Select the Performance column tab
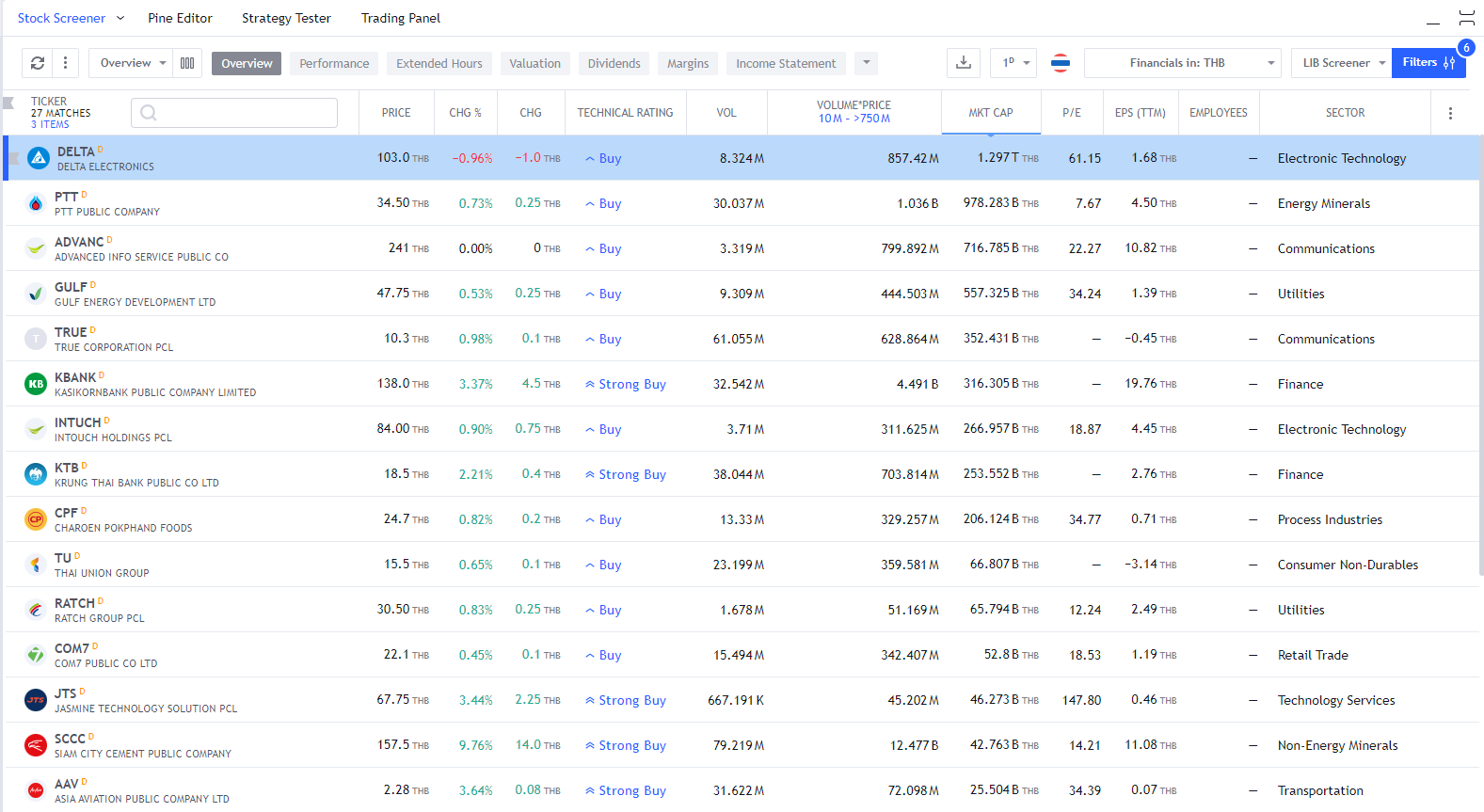The height and width of the screenshot is (812, 1484). pyautogui.click(x=334, y=63)
